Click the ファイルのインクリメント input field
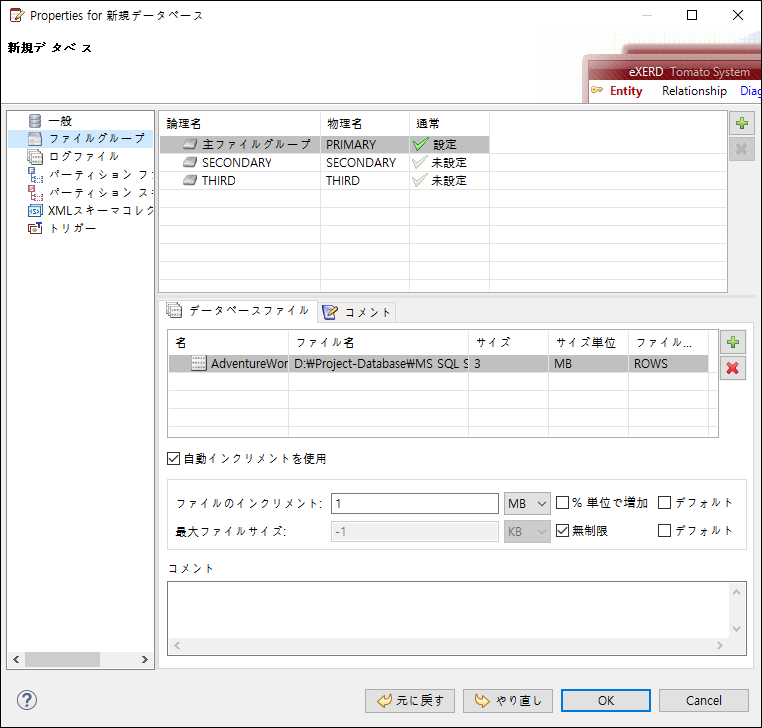This screenshot has width=762, height=728. [415, 503]
